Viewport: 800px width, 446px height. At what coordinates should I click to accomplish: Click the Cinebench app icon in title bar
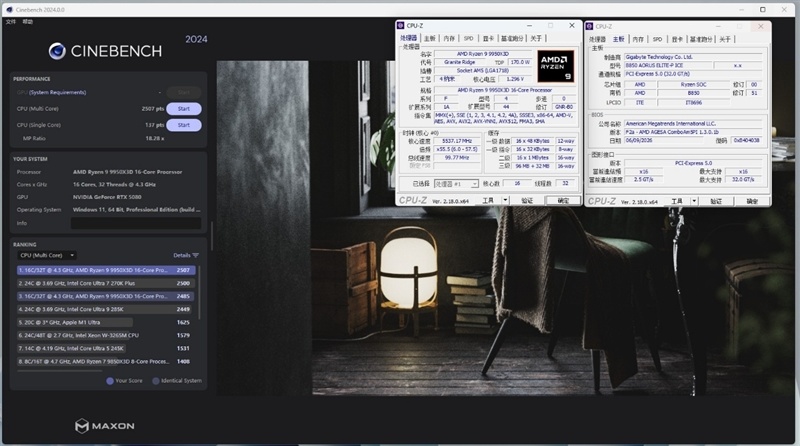pos(9,10)
